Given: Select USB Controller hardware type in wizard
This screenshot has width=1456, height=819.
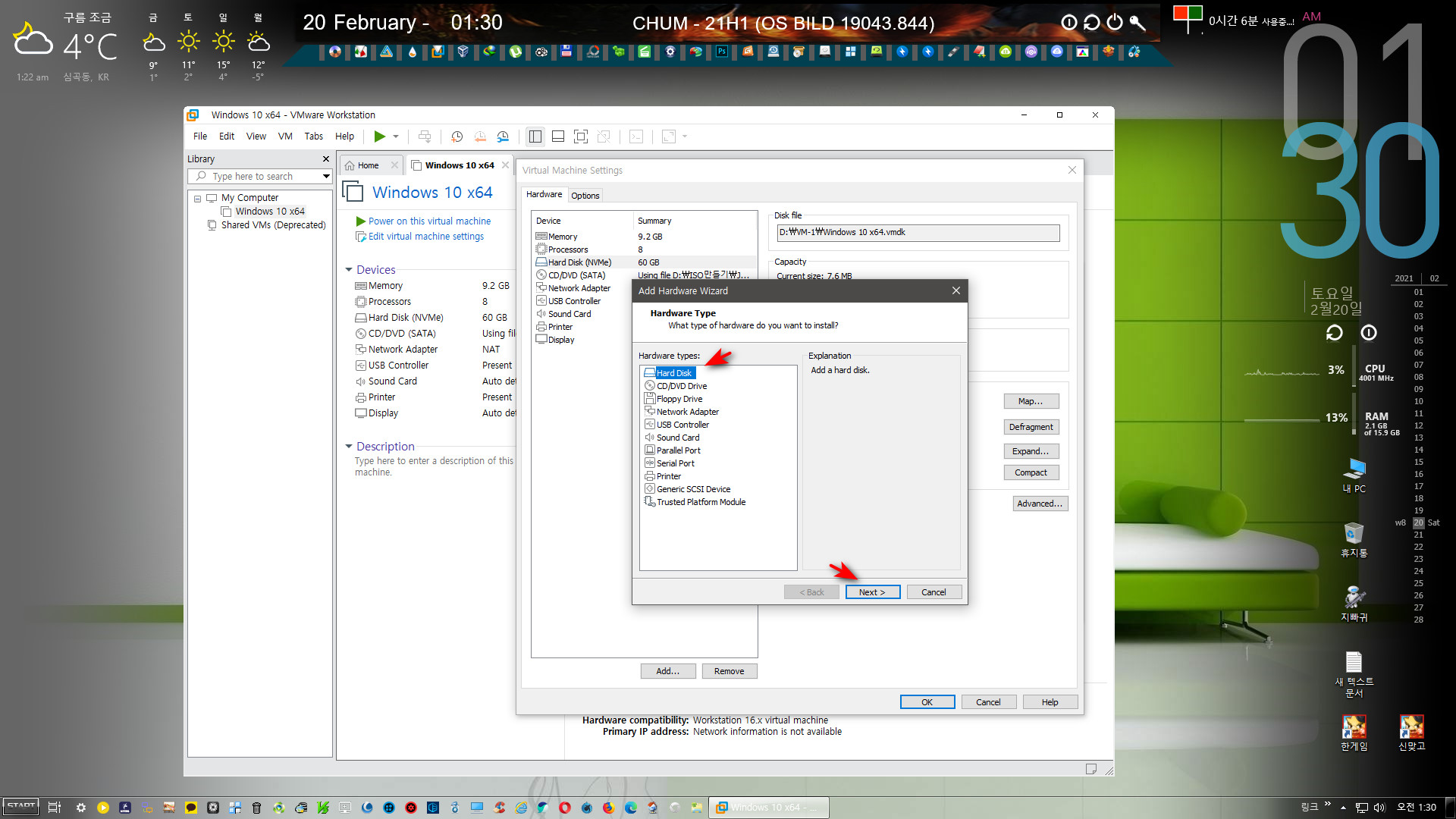Looking at the screenshot, I should [682, 425].
